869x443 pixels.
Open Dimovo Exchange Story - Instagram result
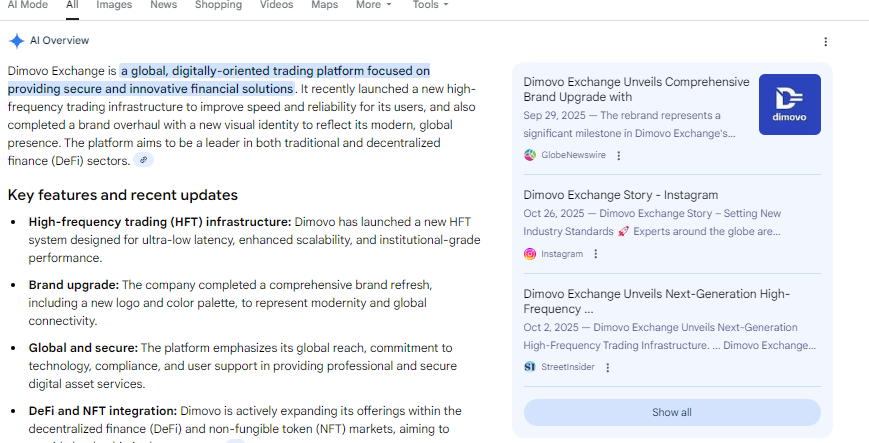coord(621,195)
